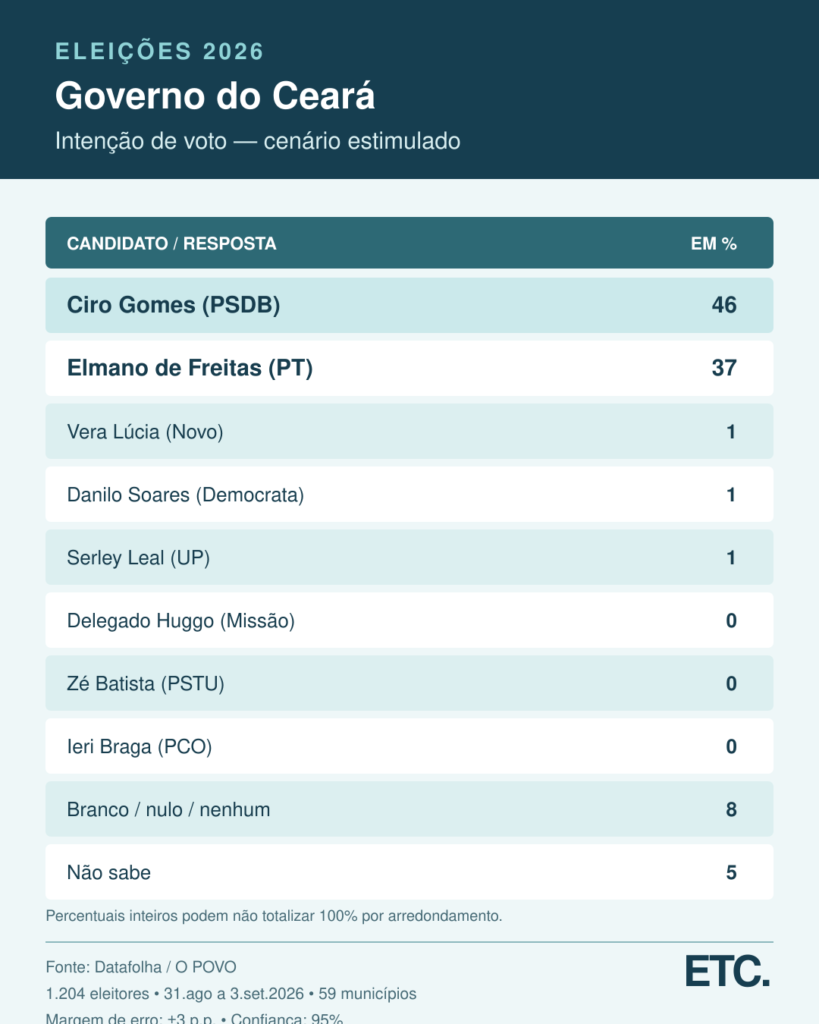The width and height of the screenshot is (819, 1024).
Task: Click the ETC. logo
Action: [727, 971]
